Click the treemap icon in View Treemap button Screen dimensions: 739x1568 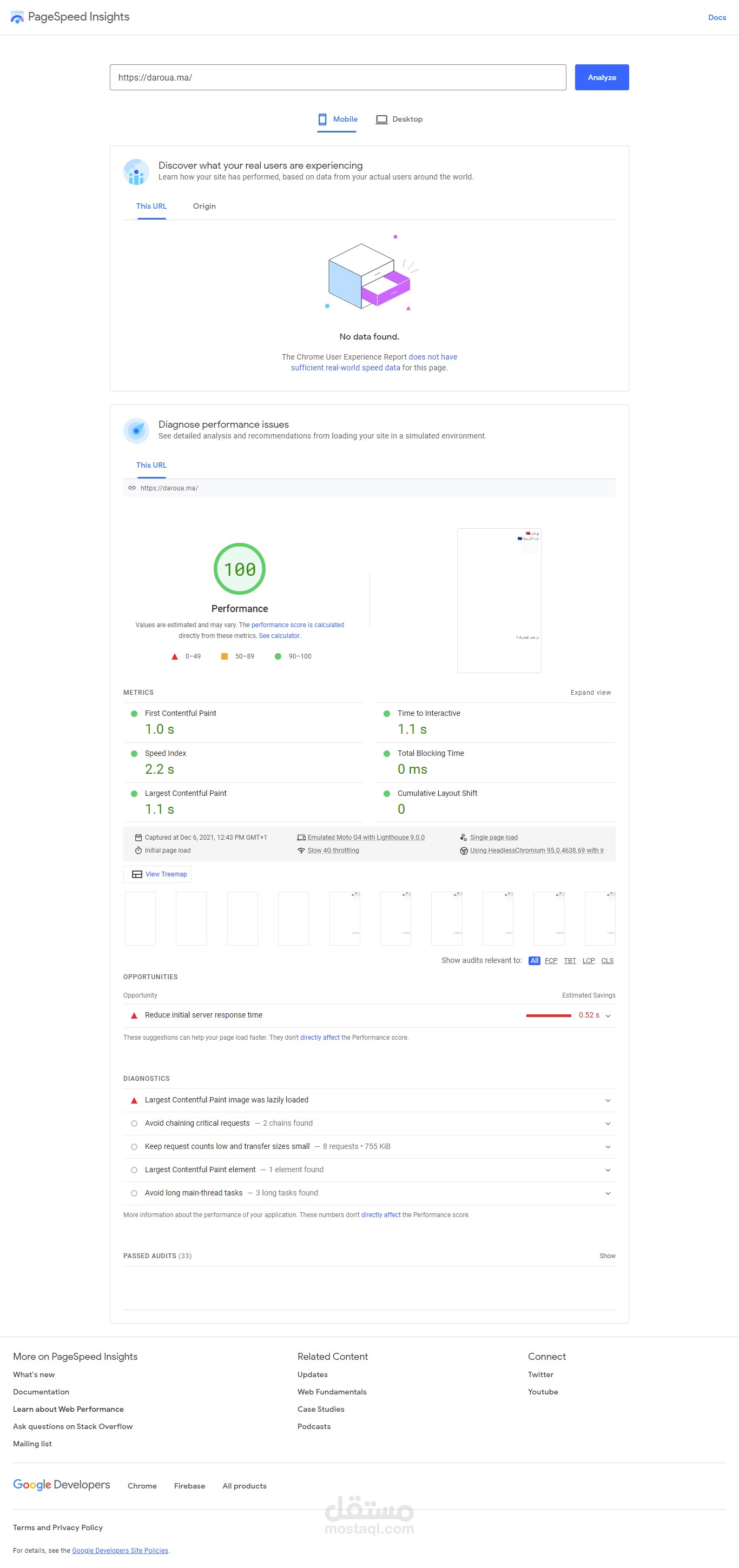click(137, 873)
